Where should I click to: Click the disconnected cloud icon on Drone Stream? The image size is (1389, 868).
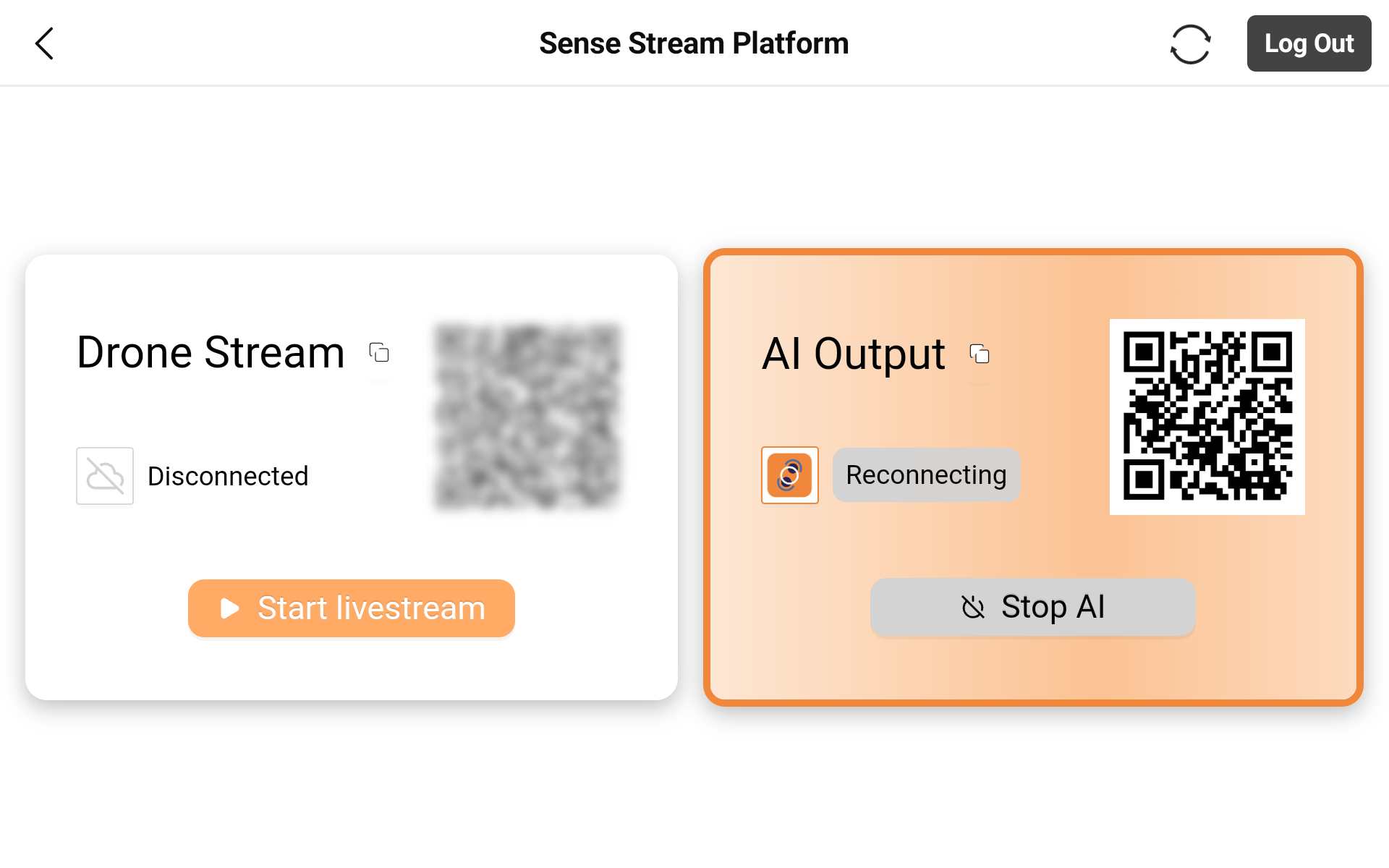click(x=104, y=475)
